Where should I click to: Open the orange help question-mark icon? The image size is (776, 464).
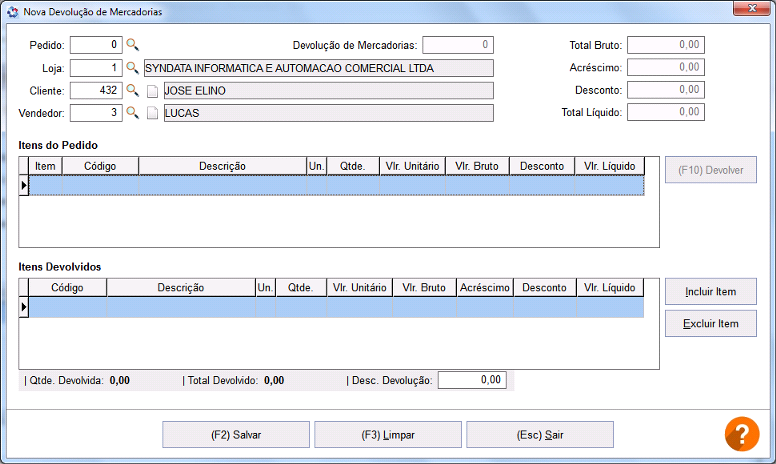pos(742,434)
